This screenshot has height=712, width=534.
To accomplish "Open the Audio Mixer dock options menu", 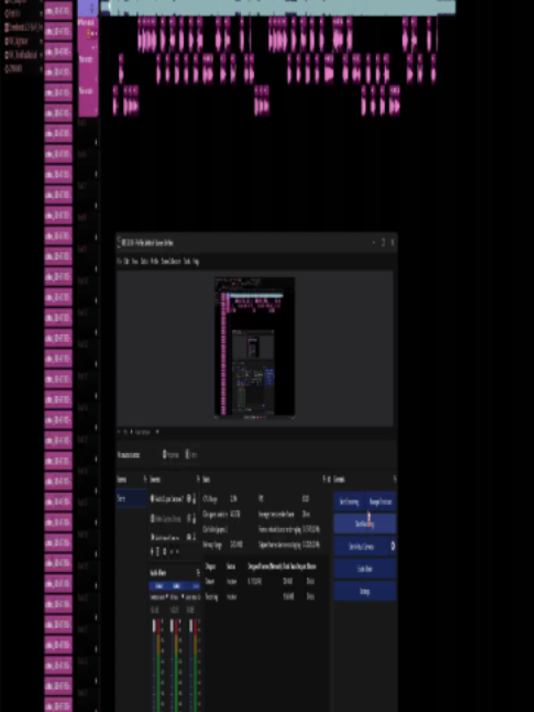I will coord(198,573).
